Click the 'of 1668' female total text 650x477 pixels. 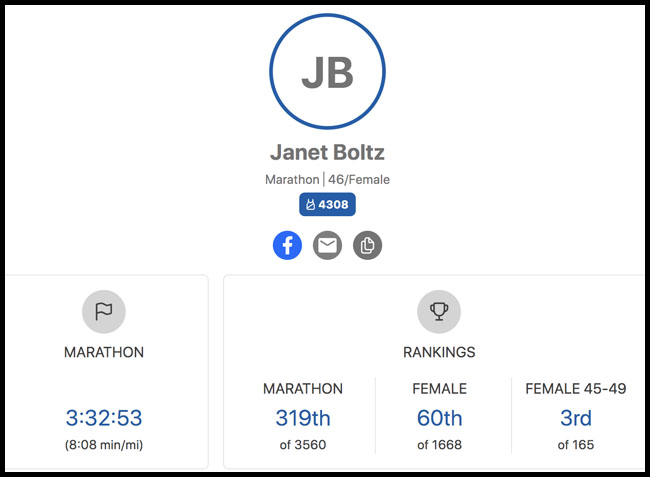439,444
